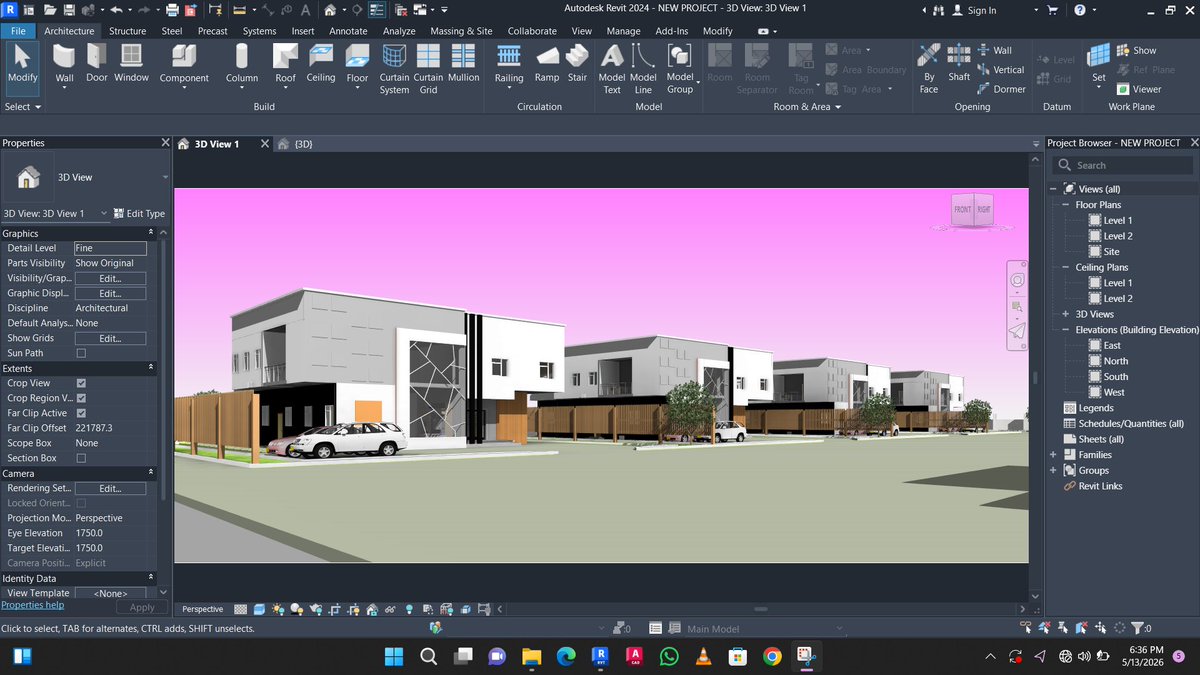The image size is (1200, 675).
Task: Select the Shaft opening tool
Action: pos(959,63)
